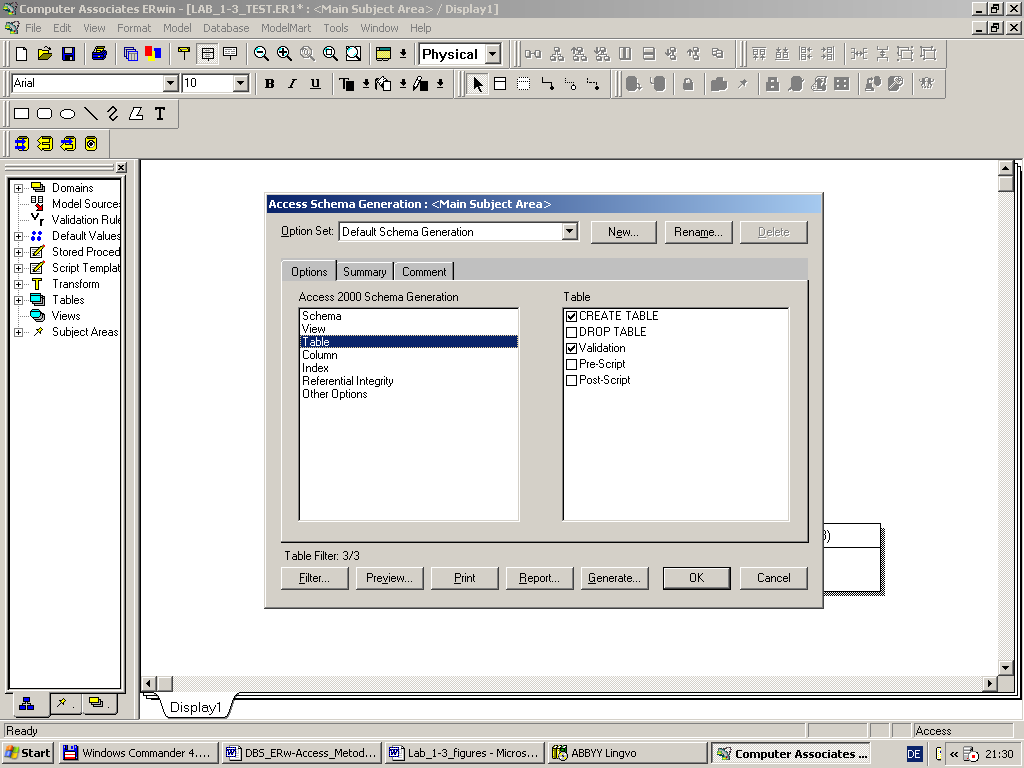
Task: Click the Generate... button
Action: point(615,578)
